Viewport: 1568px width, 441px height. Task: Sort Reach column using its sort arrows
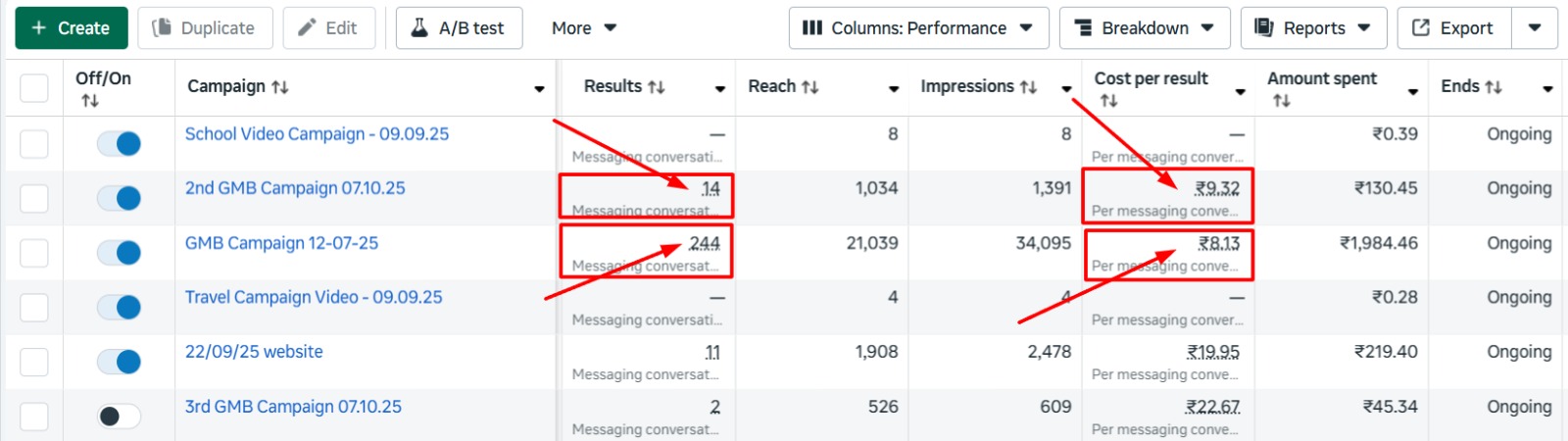pos(809,87)
